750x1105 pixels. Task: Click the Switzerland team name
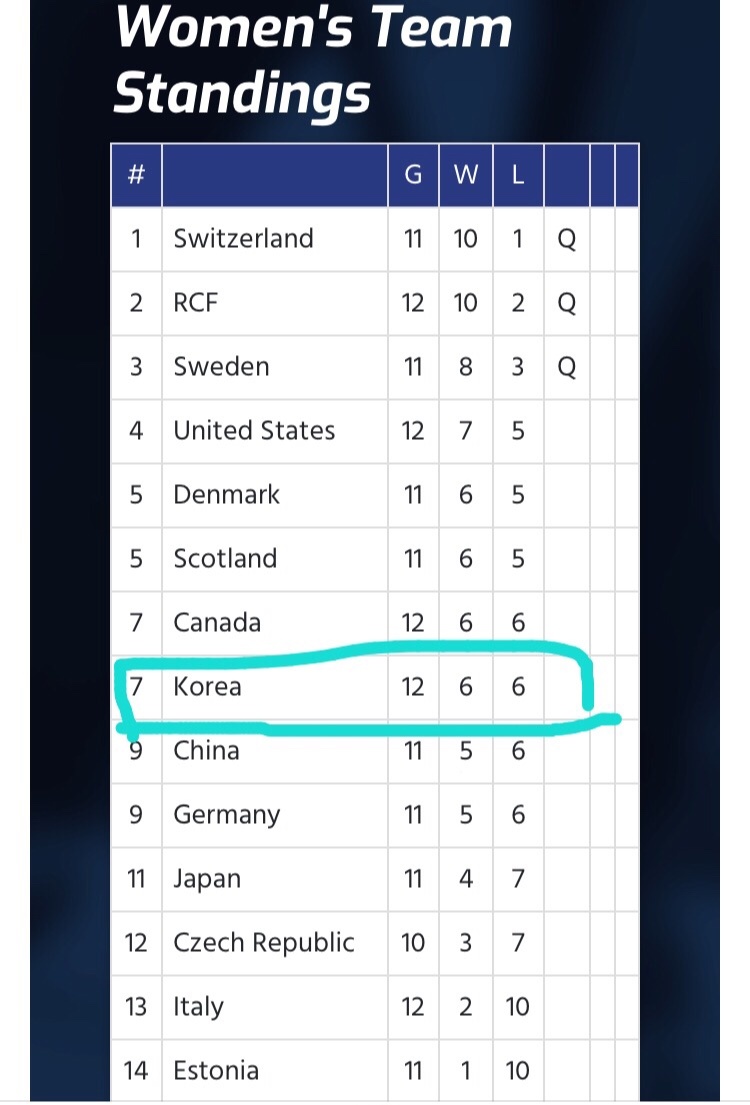point(243,238)
